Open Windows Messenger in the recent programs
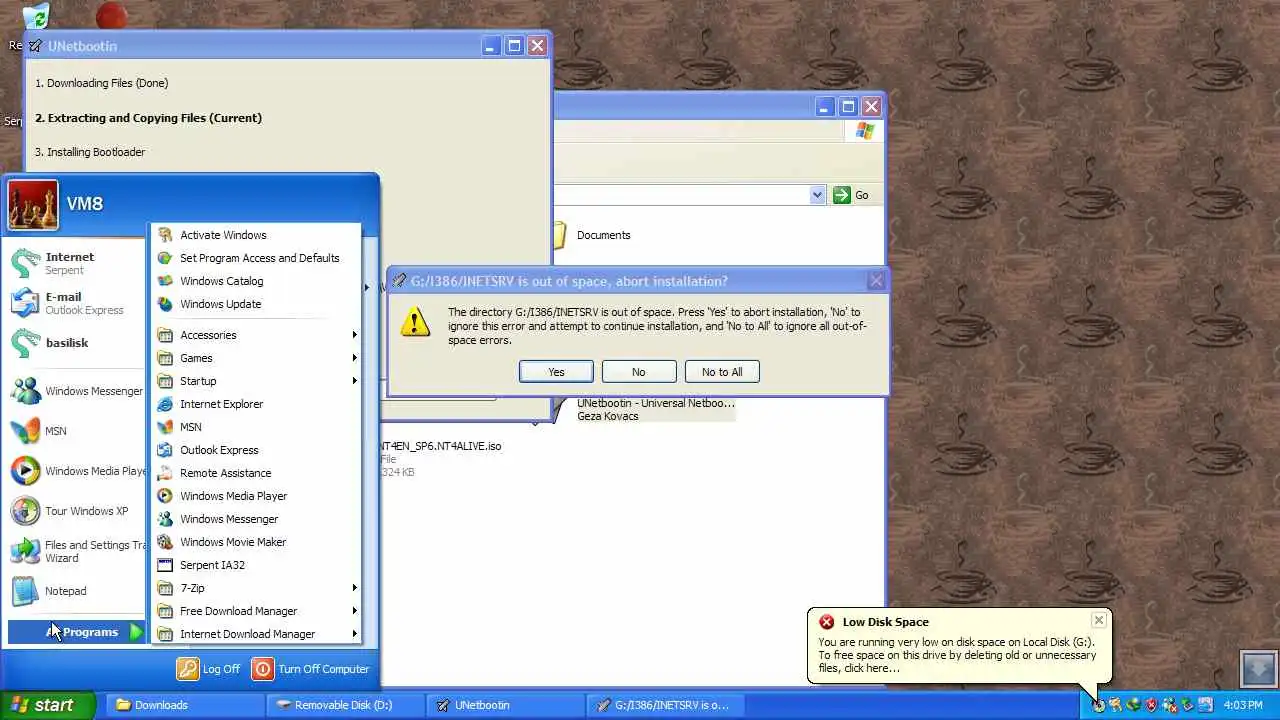 [76, 391]
